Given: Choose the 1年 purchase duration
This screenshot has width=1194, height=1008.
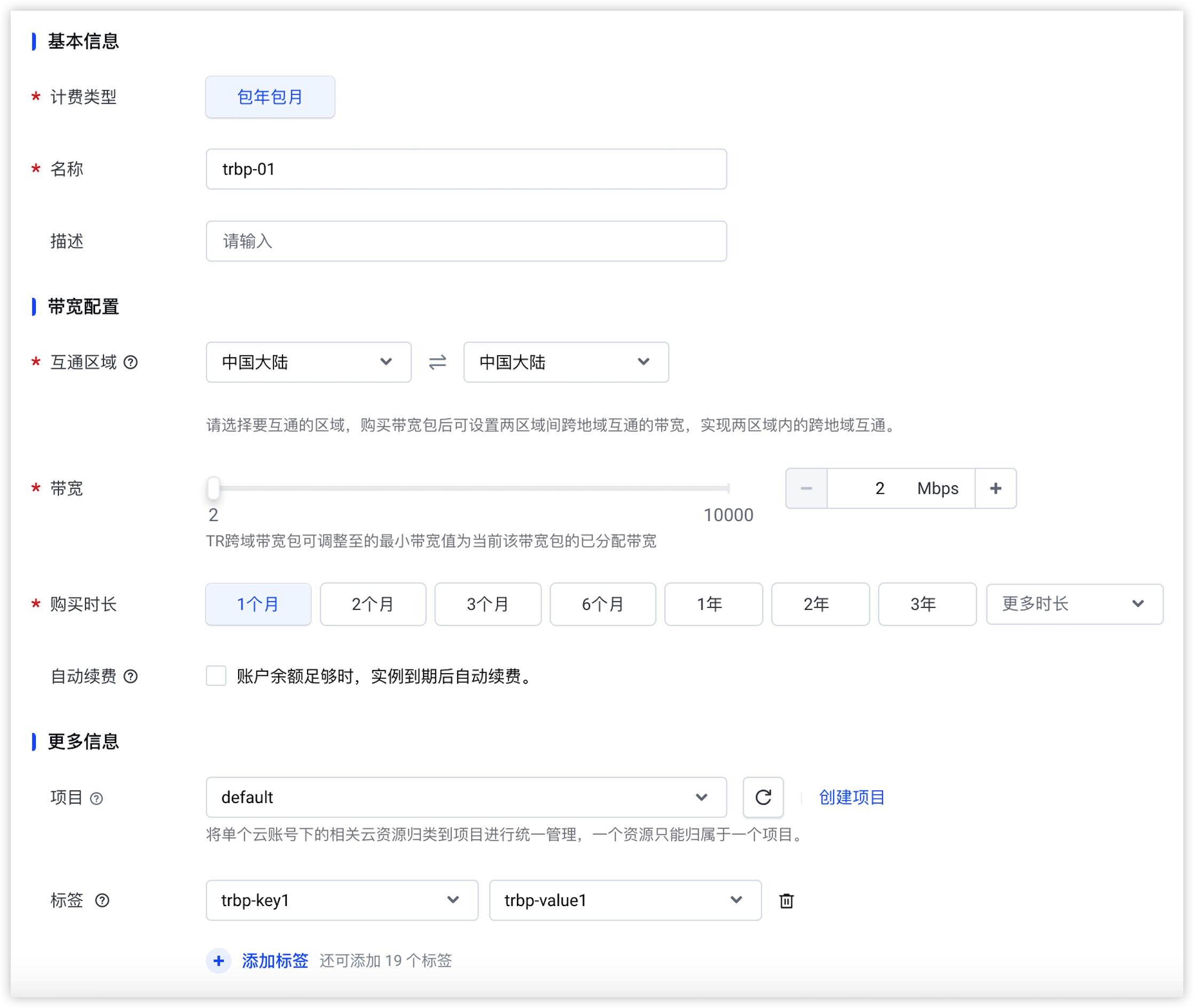Looking at the screenshot, I should [x=713, y=604].
